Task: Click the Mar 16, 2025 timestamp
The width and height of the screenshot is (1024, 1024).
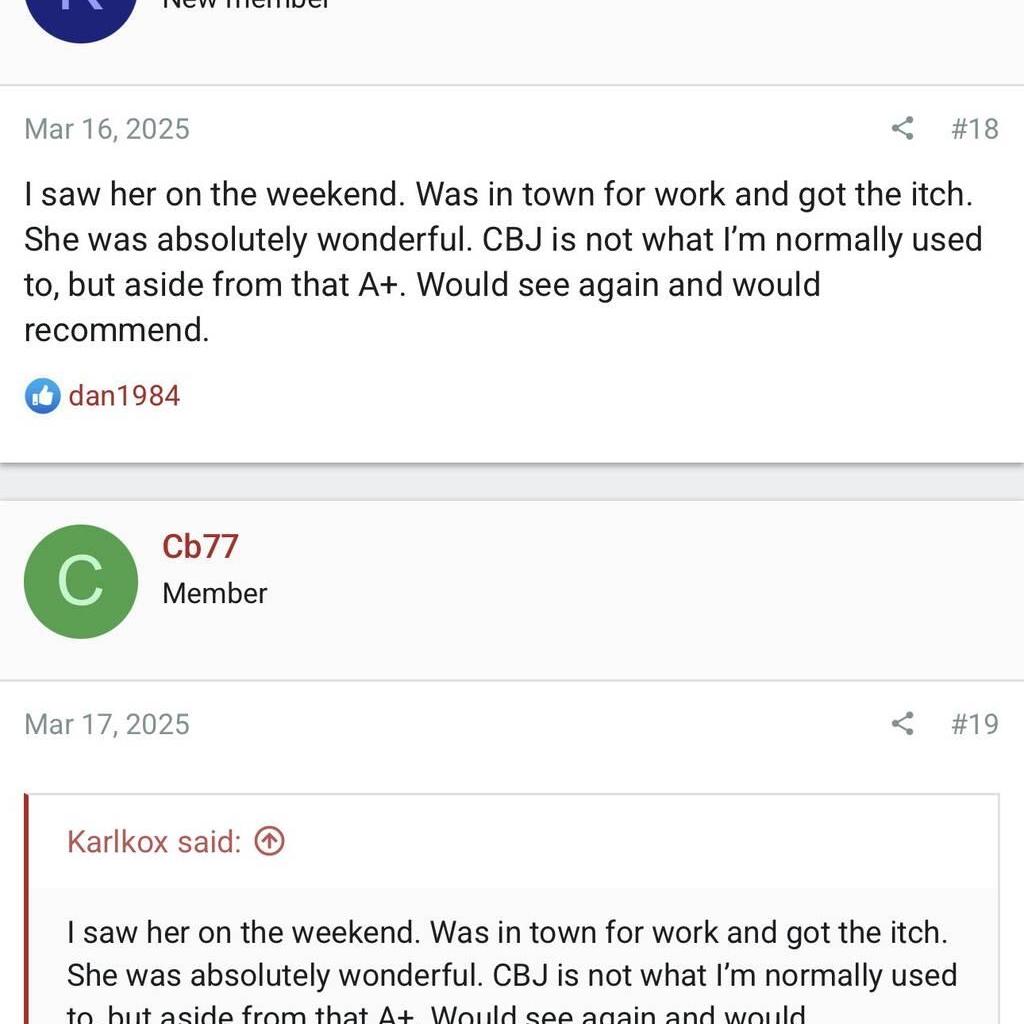Action: click(x=107, y=129)
